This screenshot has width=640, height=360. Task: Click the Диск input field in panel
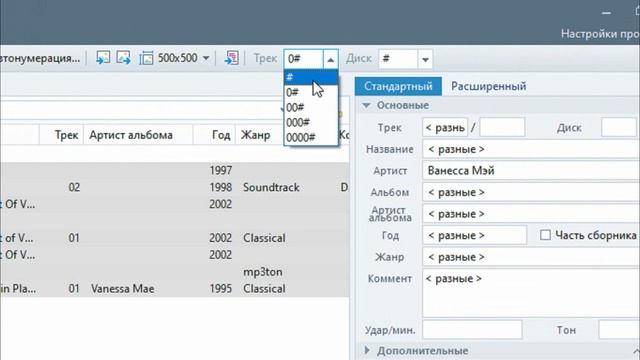pyautogui.click(x=619, y=128)
